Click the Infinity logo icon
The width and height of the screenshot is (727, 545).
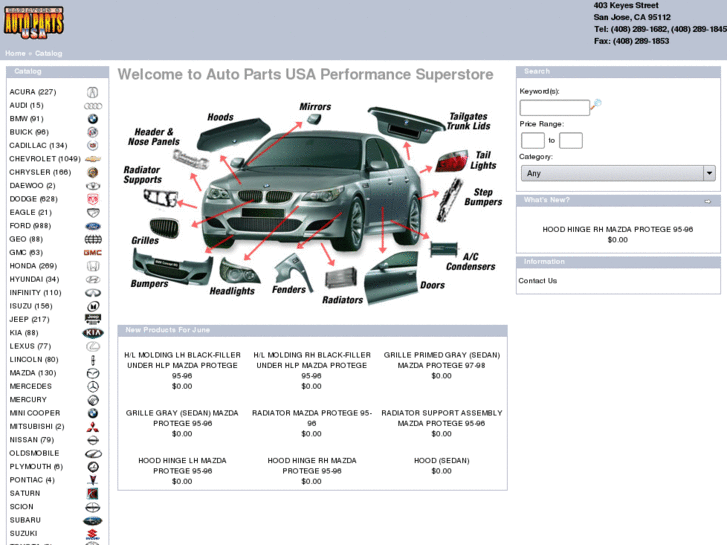click(93, 293)
